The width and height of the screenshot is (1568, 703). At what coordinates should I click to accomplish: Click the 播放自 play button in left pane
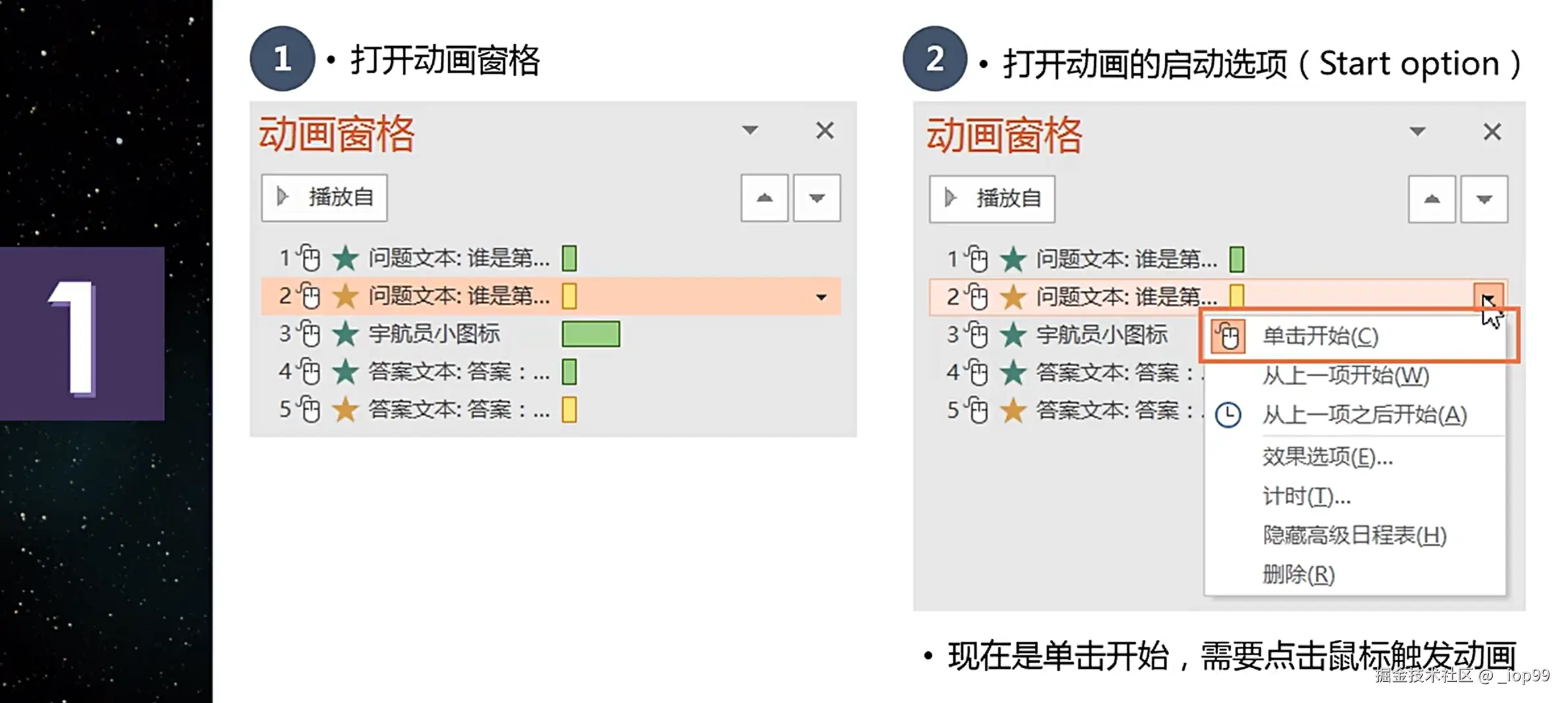(324, 197)
